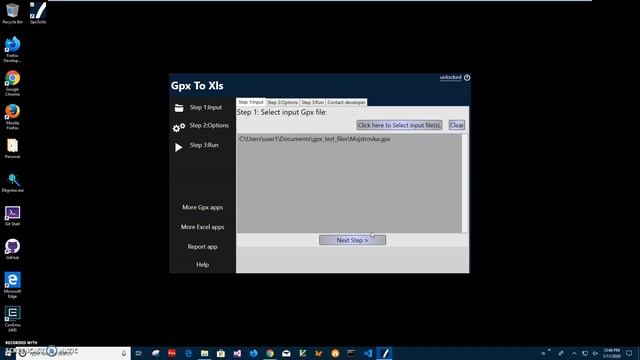Click the Step 2:Options gears icon

pyautogui.click(x=179, y=128)
